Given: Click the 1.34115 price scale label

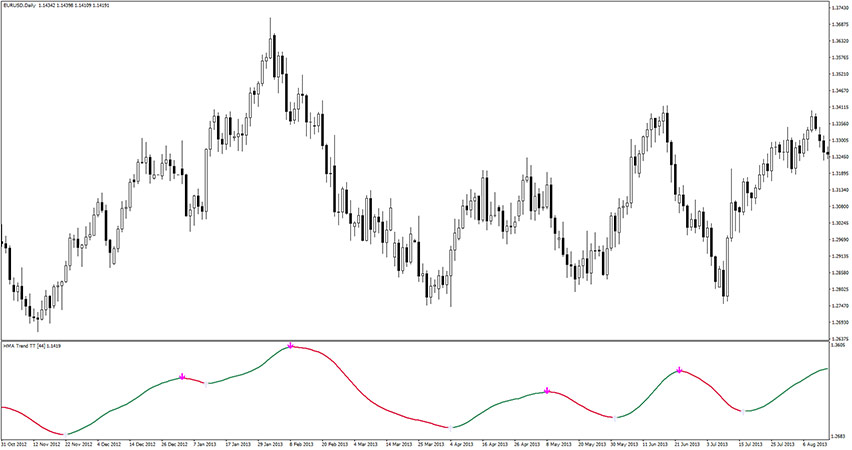Looking at the screenshot, I should [x=841, y=107].
